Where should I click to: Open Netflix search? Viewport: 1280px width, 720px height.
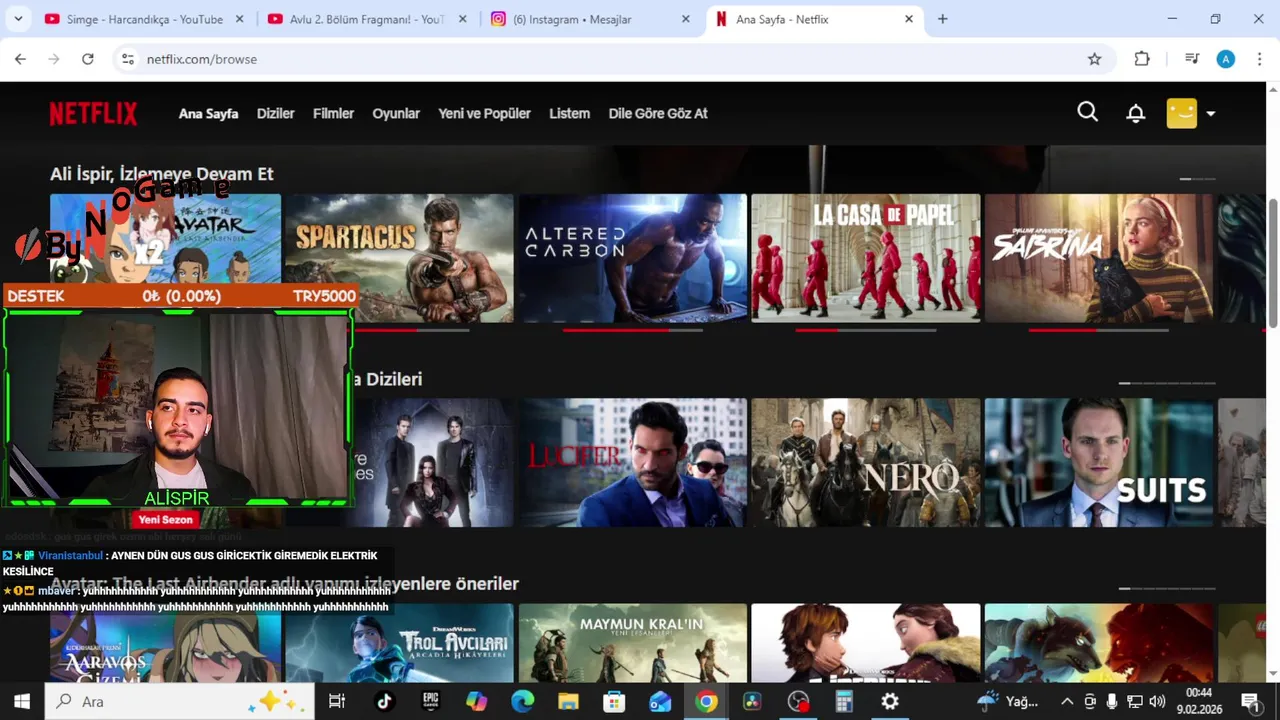click(1088, 112)
